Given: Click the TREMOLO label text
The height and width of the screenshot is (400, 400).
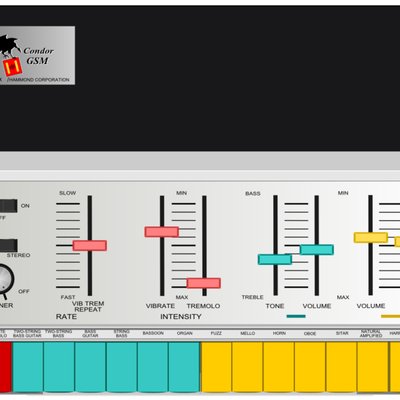Looking at the screenshot, I should pos(203,306).
